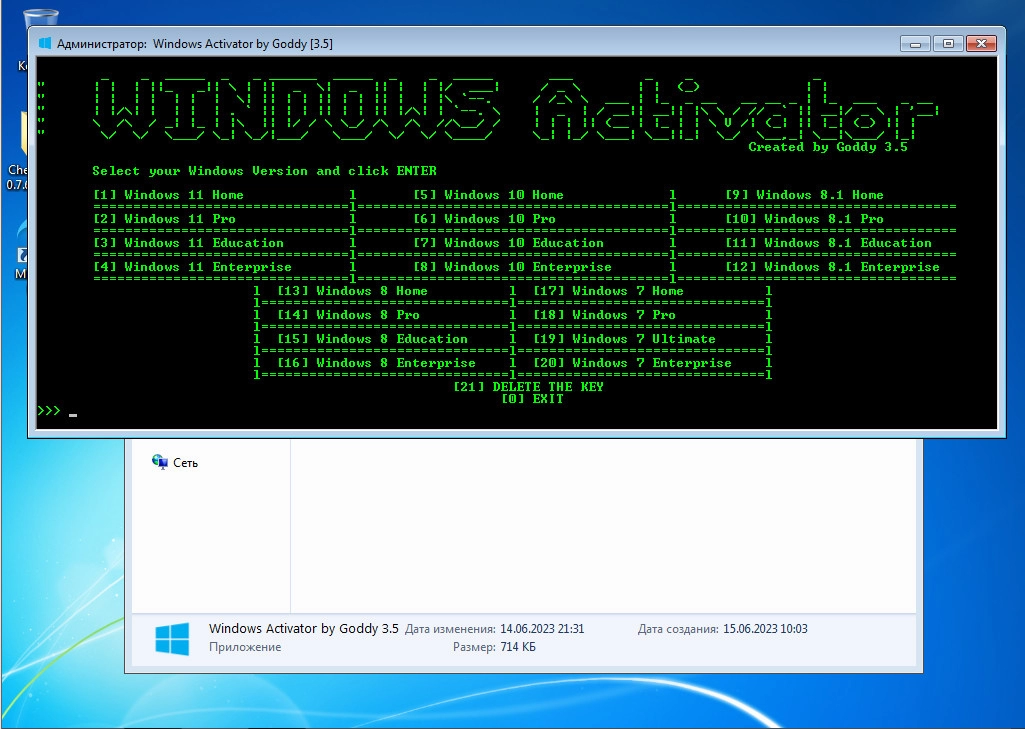The height and width of the screenshot is (729, 1025).
Task: Click the Дата изменения value 14.06.2023 21:31
Action: pos(542,629)
